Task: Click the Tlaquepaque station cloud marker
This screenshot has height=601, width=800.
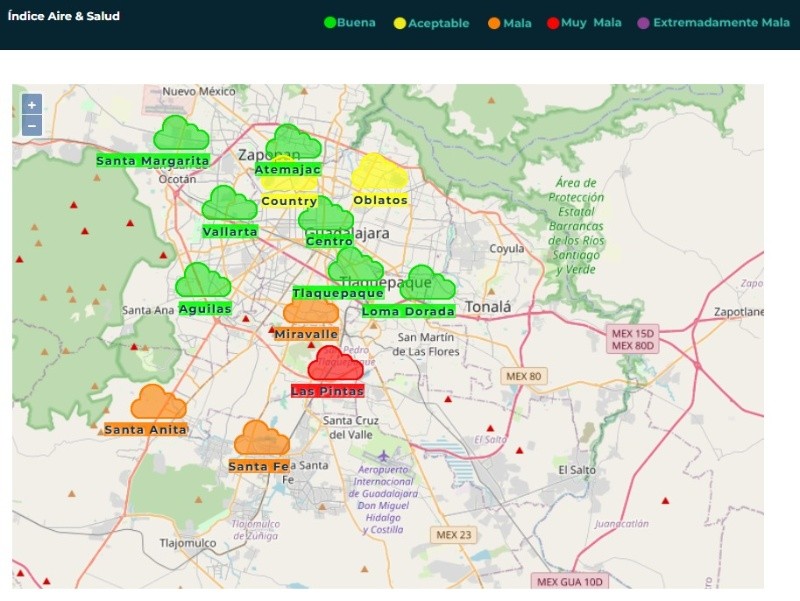Action: 355,267
